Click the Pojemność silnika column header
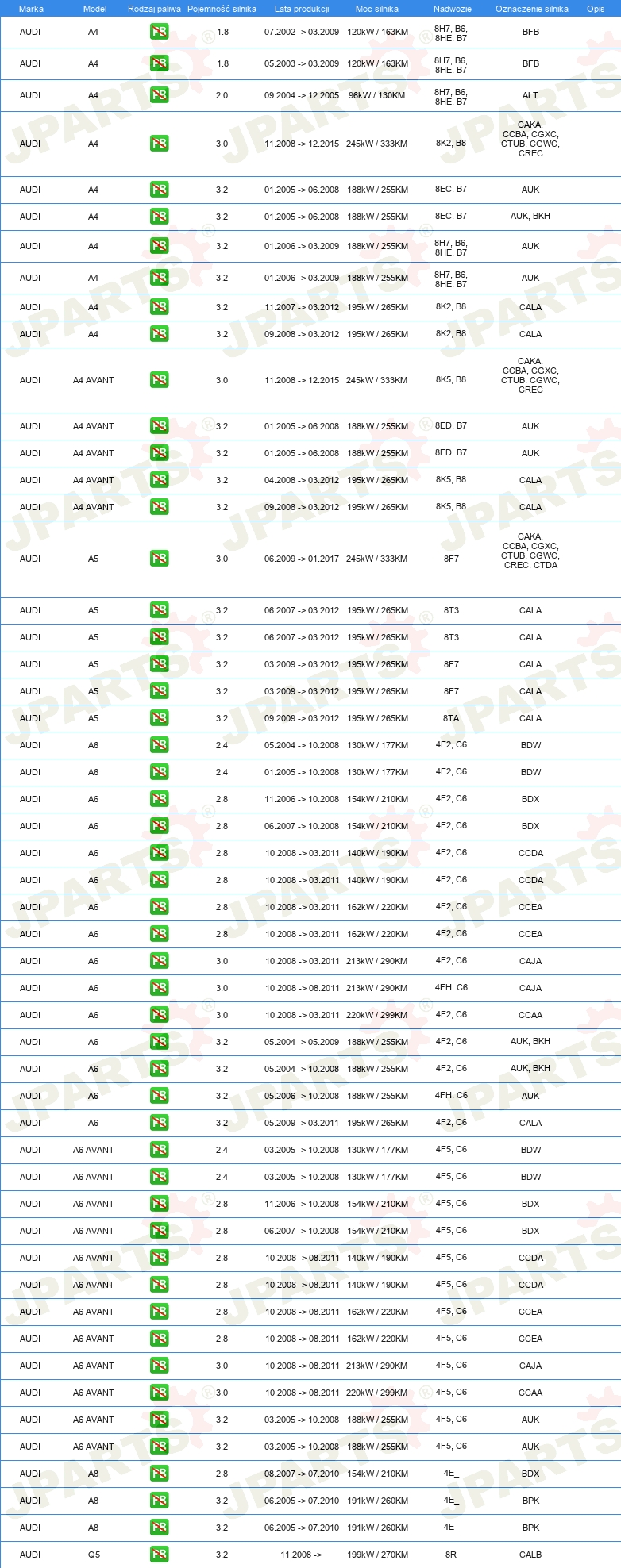The image size is (621, 1568). point(222,9)
